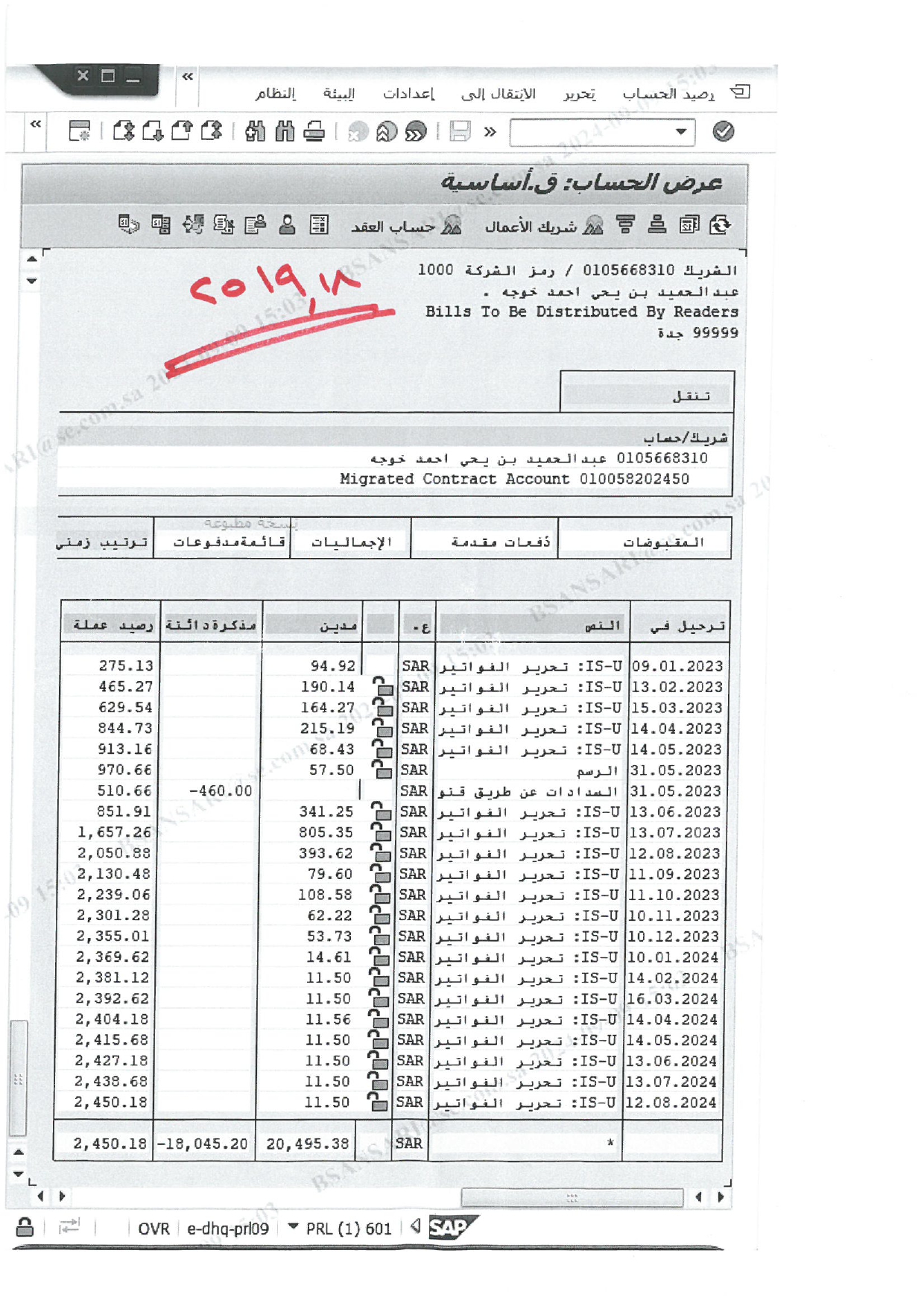Open the إعدادات (Settings) menu

[408, 94]
